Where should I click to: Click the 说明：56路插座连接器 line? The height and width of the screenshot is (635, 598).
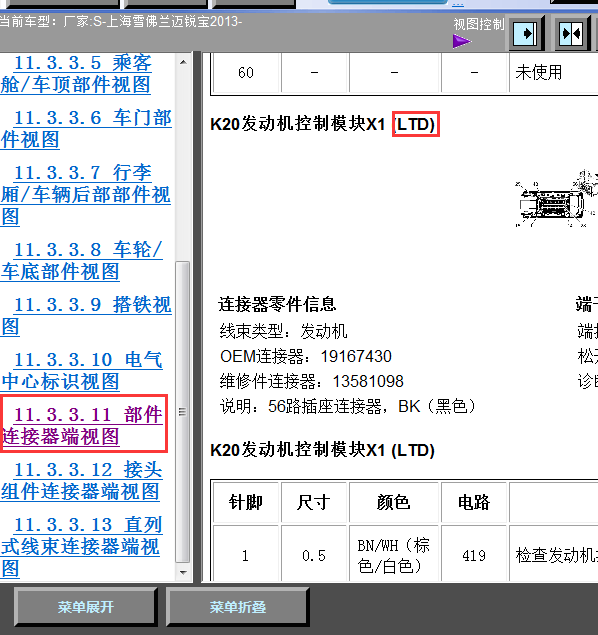pos(347,406)
